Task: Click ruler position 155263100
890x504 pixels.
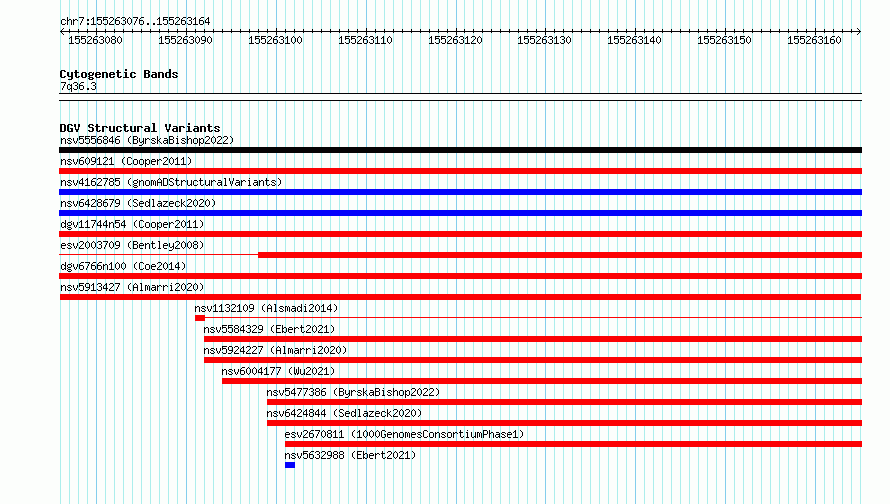Action: pyautogui.click(x=275, y=40)
